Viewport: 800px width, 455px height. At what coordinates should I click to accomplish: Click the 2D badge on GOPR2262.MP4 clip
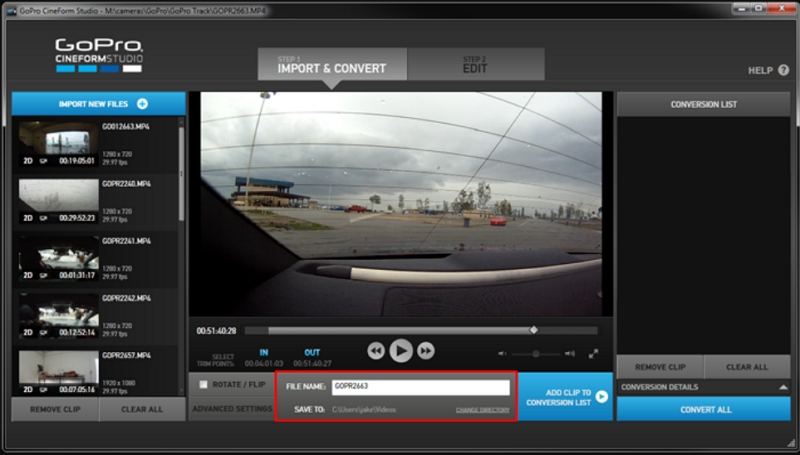[x=28, y=333]
